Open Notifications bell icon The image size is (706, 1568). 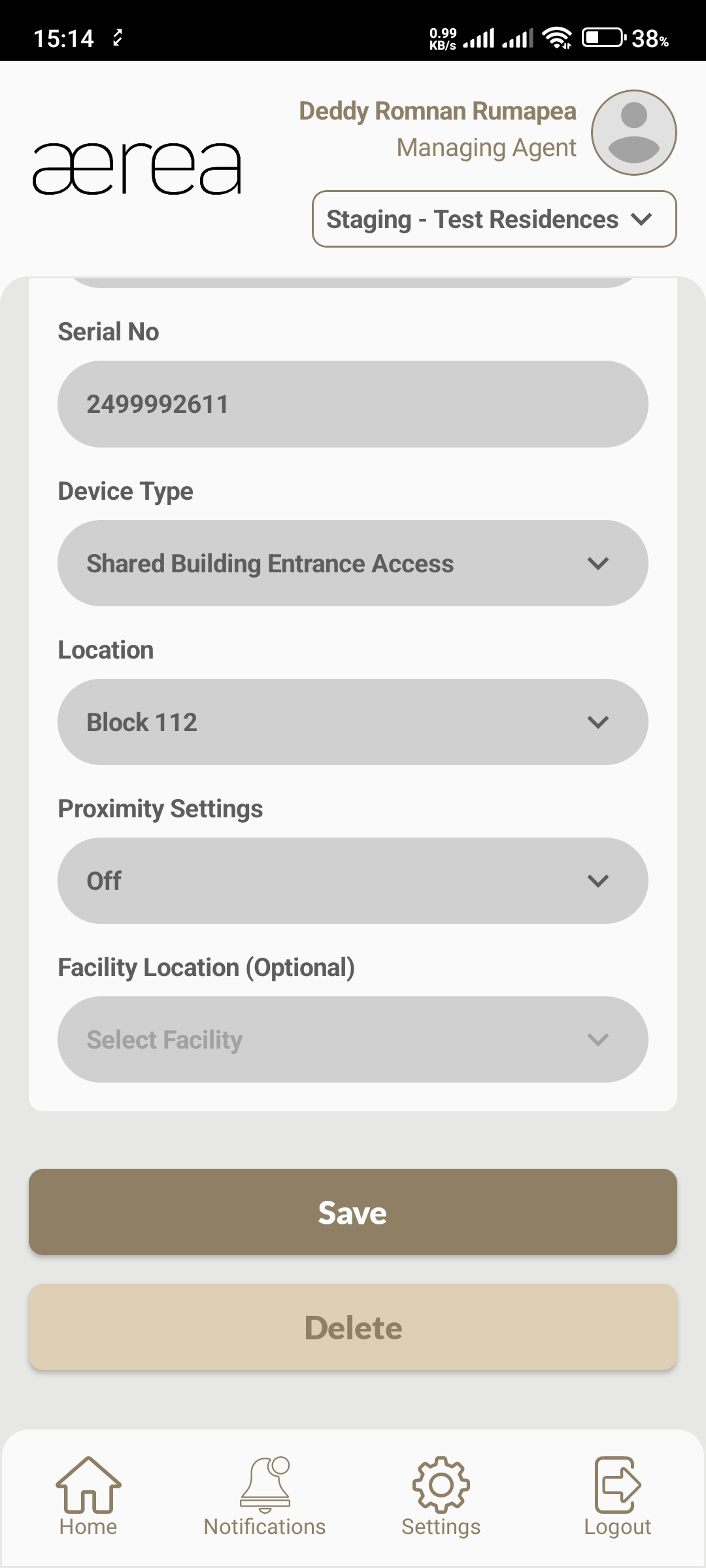click(x=265, y=1484)
